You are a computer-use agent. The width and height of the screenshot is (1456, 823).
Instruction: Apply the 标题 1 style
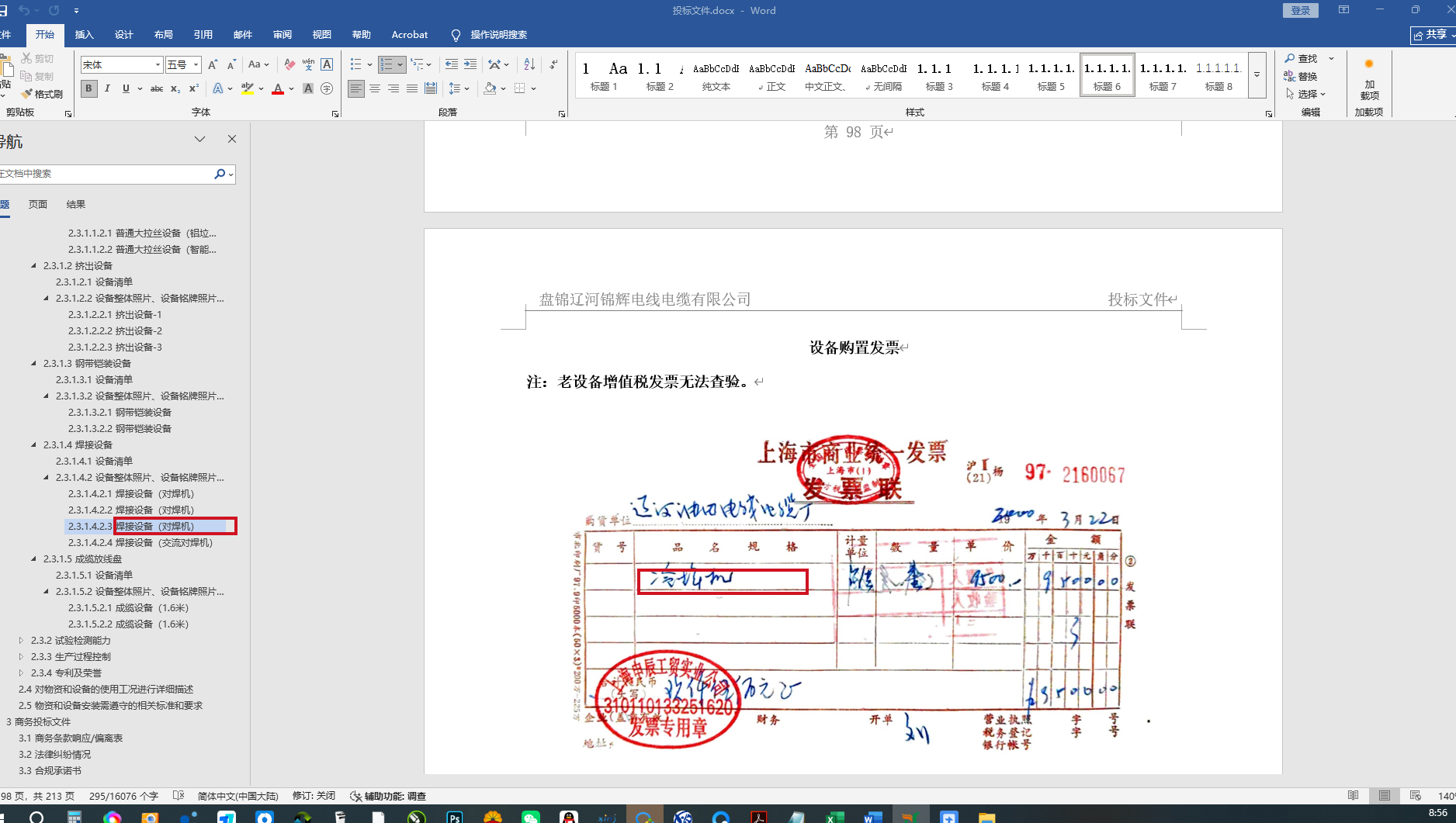[x=603, y=75]
